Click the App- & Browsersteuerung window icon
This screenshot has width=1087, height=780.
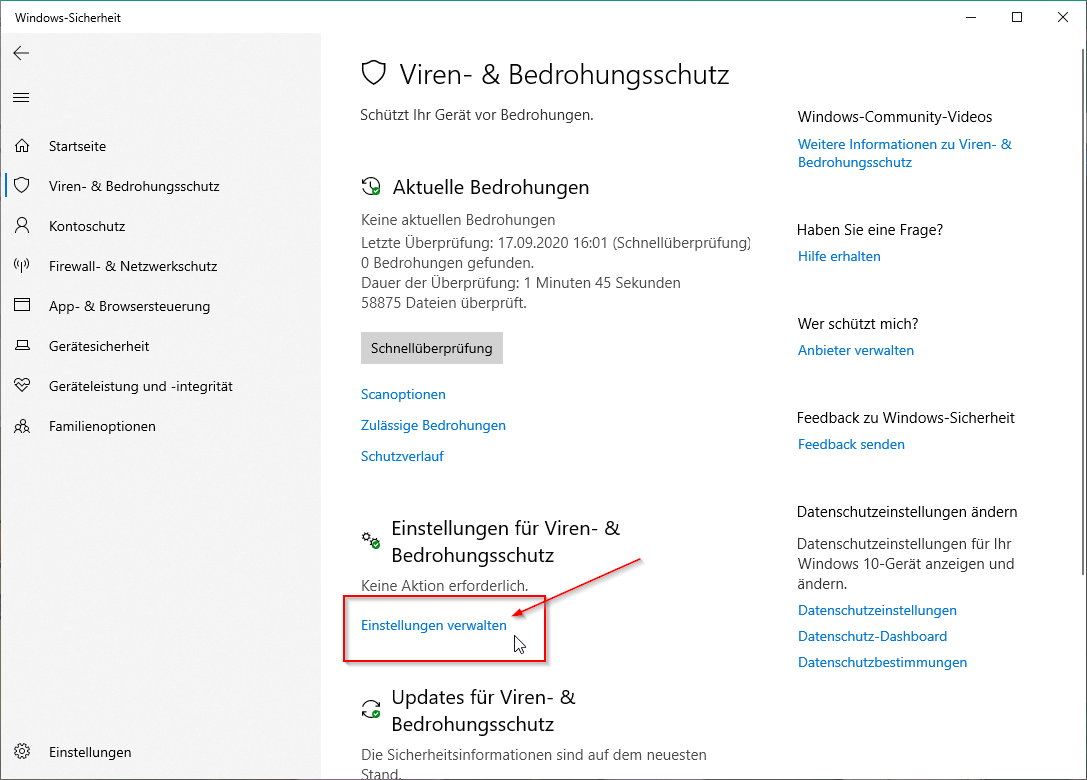pos(22,305)
